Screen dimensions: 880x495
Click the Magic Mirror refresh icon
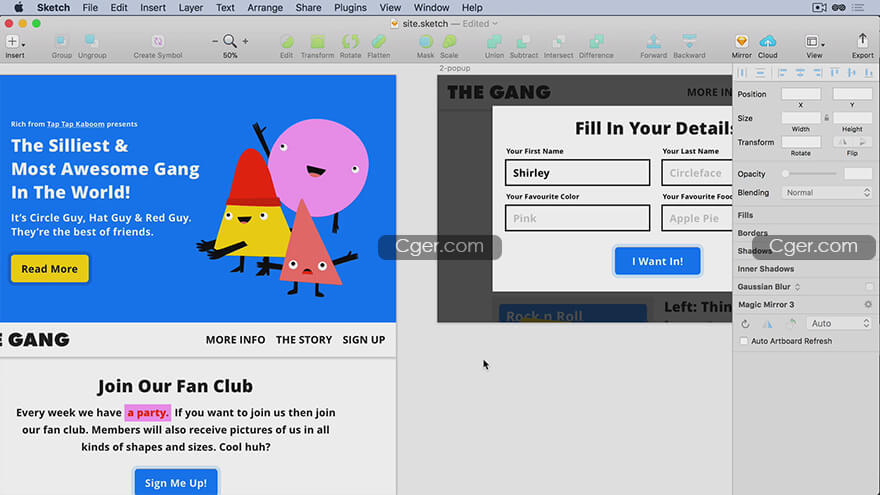[x=746, y=324]
